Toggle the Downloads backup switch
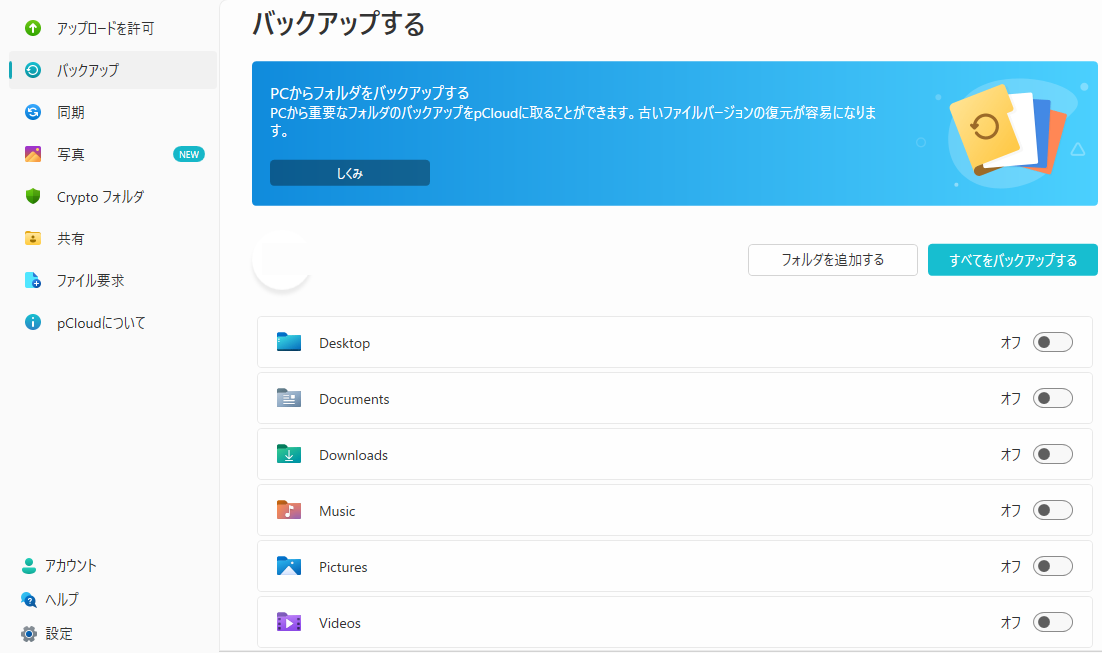 pyautogui.click(x=1053, y=454)
